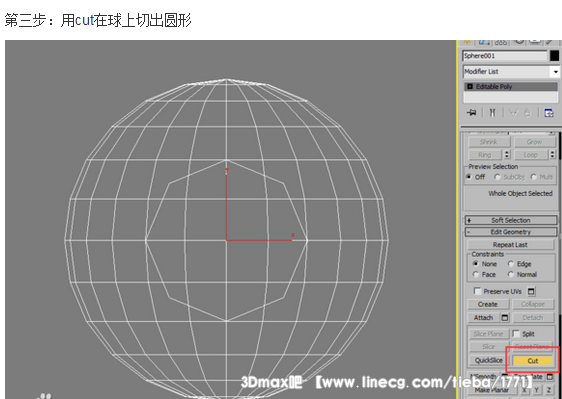Enable the Split checkbox

tap(516, 334)
